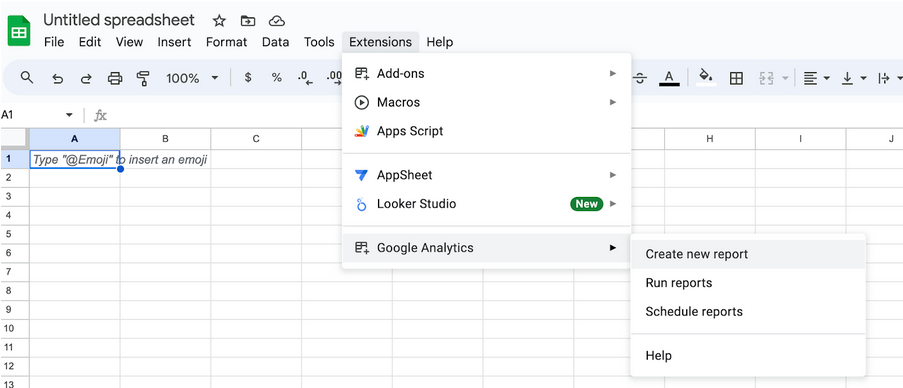Viewport: 903px width, 388px height.
Task: Click the search magnifier icon in toolbar
Action: pos(26,77)
